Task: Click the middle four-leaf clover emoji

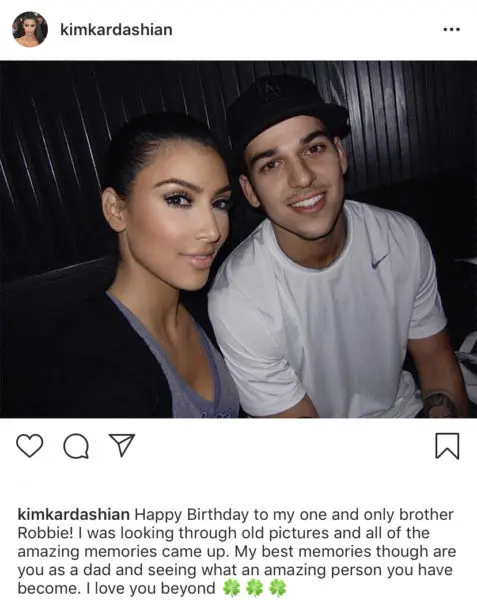Action: (255, 588)
